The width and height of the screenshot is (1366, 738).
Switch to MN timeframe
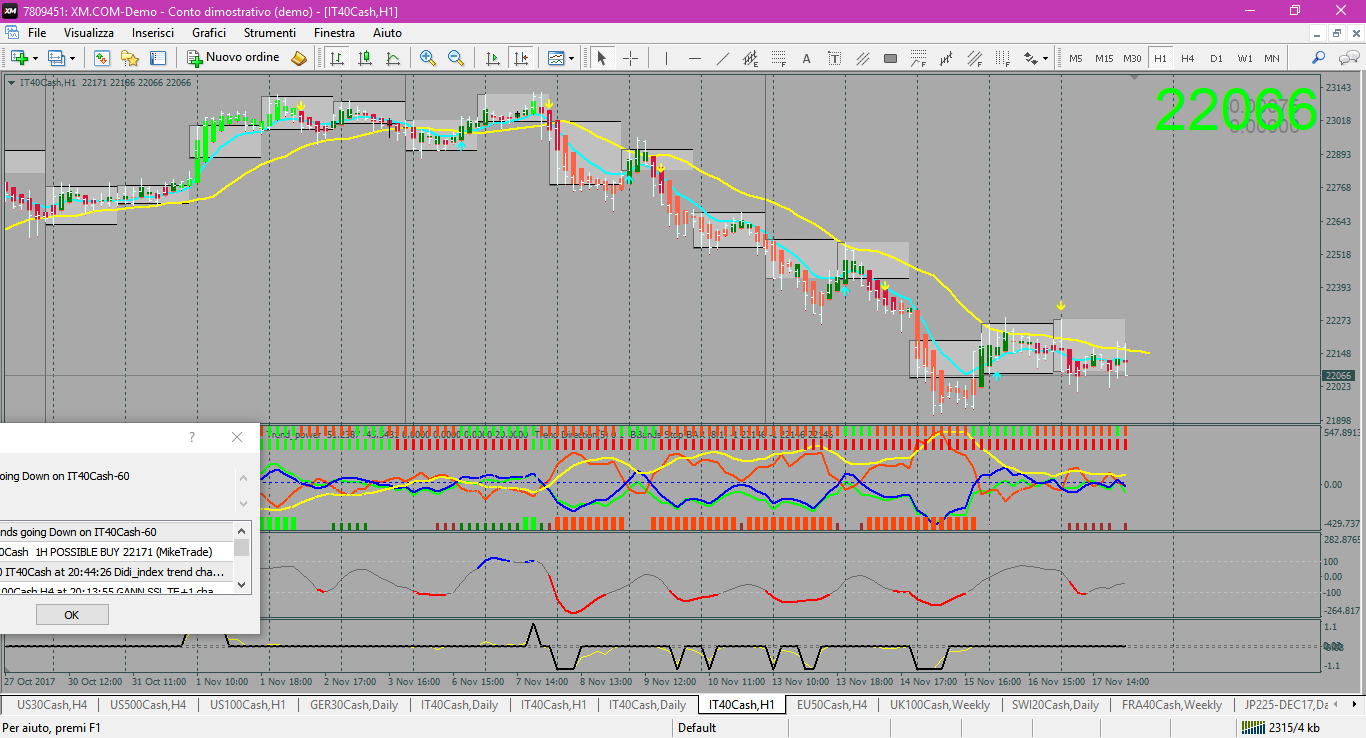pos(1272,58)
